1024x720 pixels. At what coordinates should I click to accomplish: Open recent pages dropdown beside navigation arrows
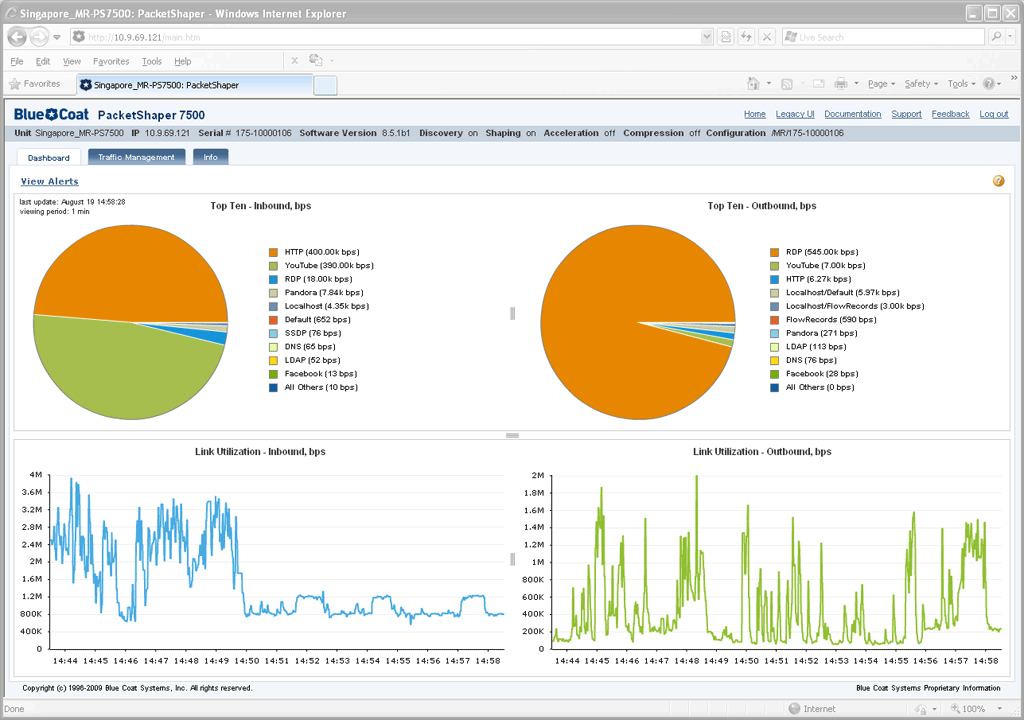[x=57, y=37]
